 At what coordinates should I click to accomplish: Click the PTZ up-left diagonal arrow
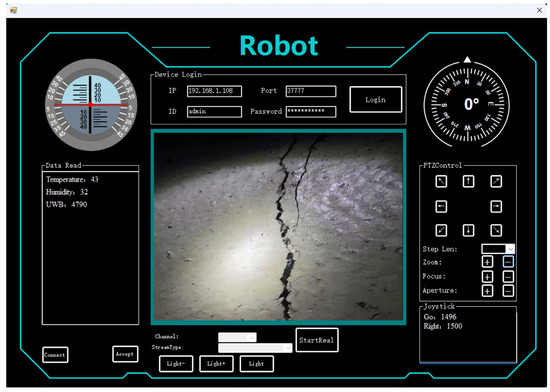441,181
